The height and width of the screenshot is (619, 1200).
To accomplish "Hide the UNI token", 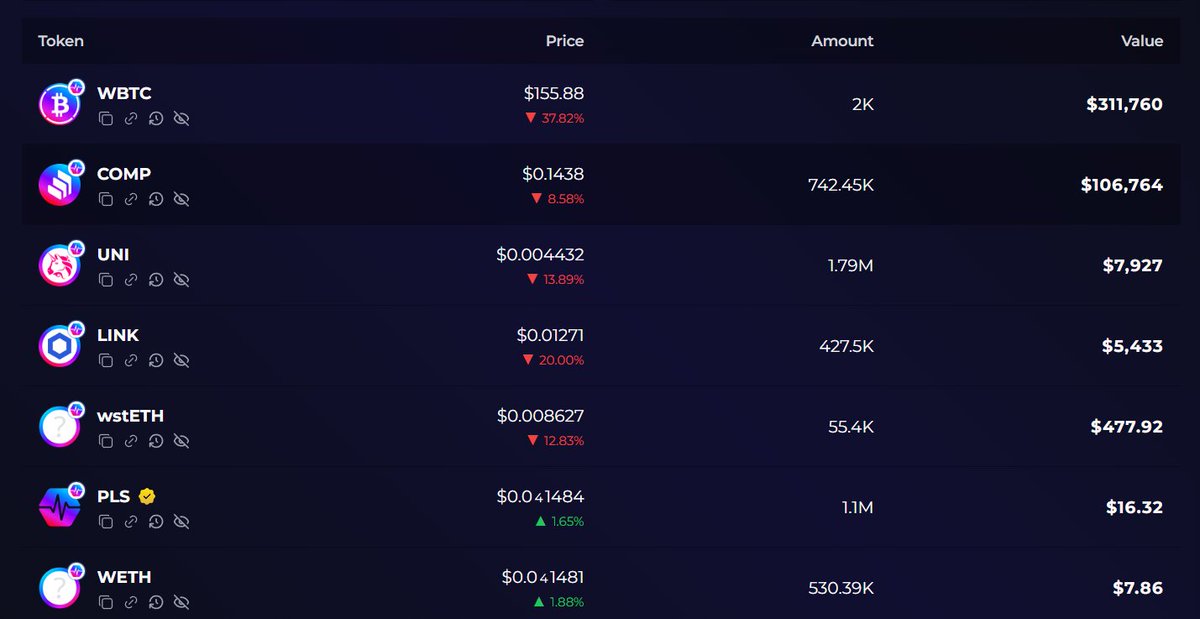I will click(181, 280).
